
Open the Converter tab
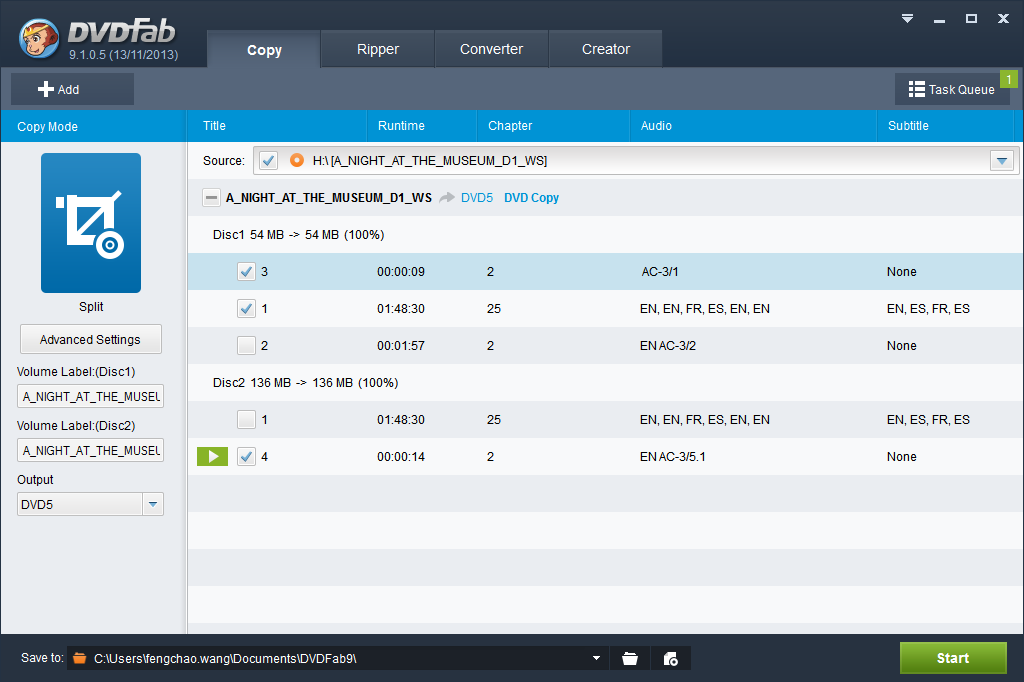coord(491,49)
